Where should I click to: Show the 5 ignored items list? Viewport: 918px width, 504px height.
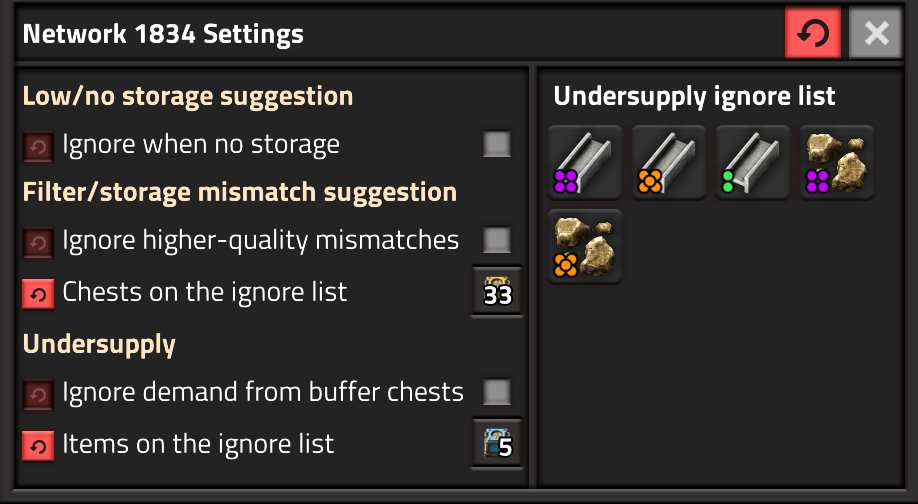point(497,444)
